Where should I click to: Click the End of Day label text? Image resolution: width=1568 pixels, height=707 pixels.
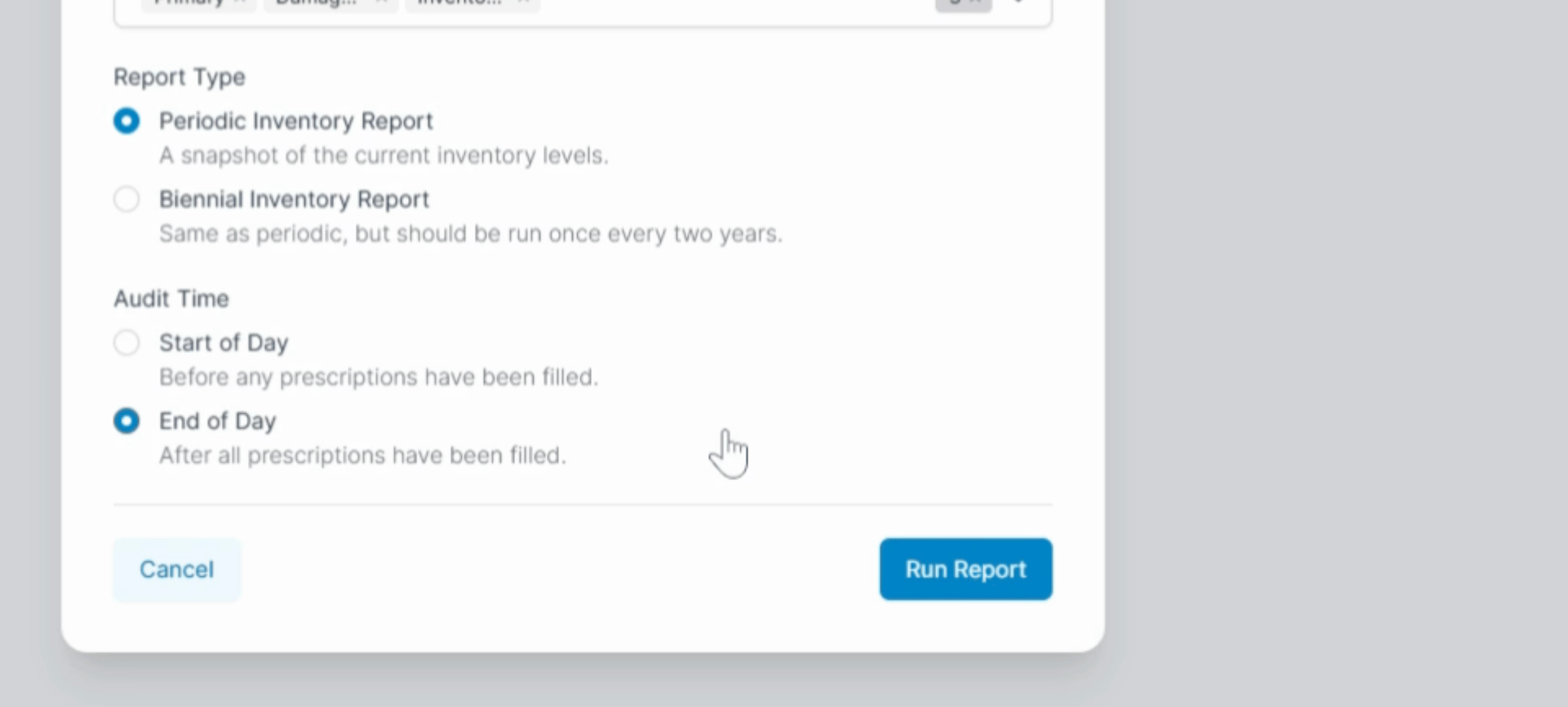tap(217, 420)
